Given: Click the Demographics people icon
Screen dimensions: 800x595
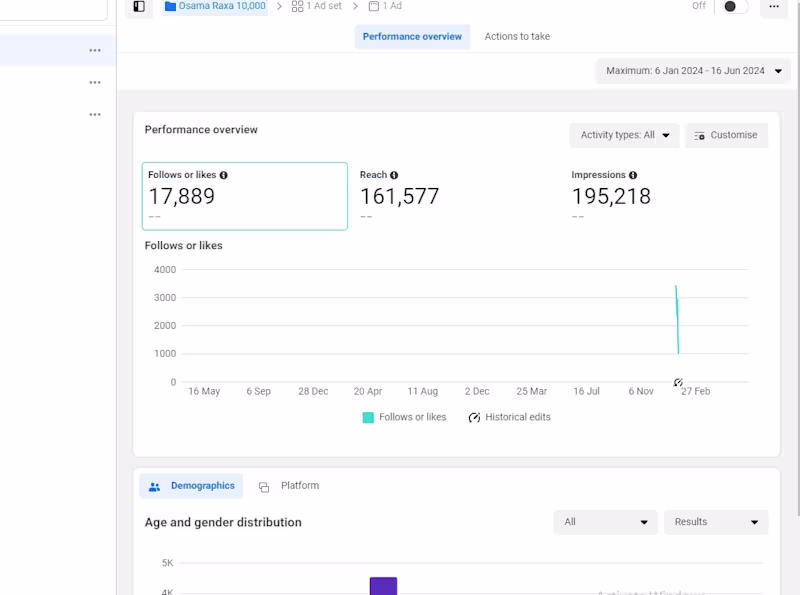Looking at the screenshot, I should [154, 486].
